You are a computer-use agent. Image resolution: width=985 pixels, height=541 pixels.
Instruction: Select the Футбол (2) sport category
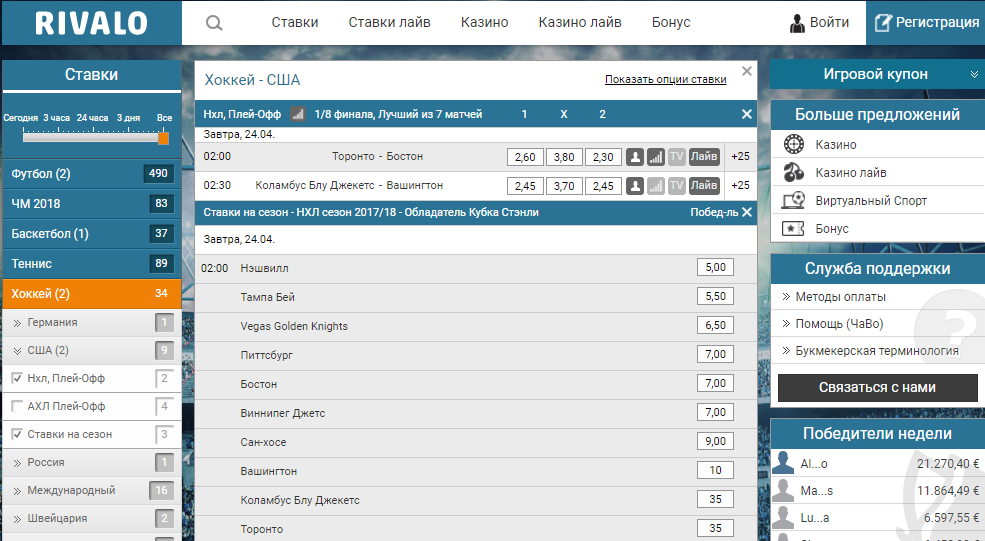pos(92,173)
